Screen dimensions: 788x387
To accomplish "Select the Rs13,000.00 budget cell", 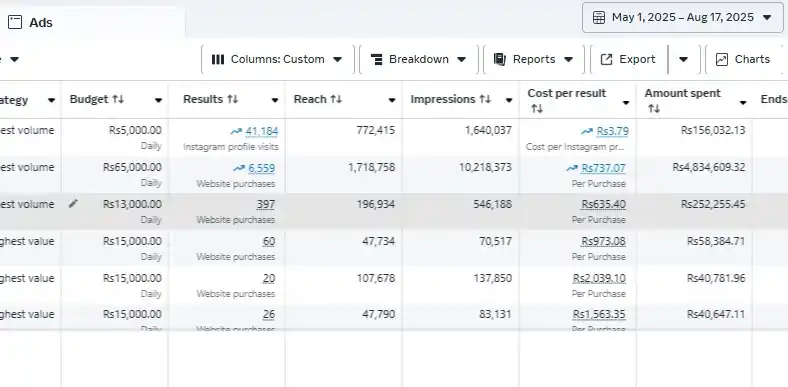I will click(x=115, y=211).
